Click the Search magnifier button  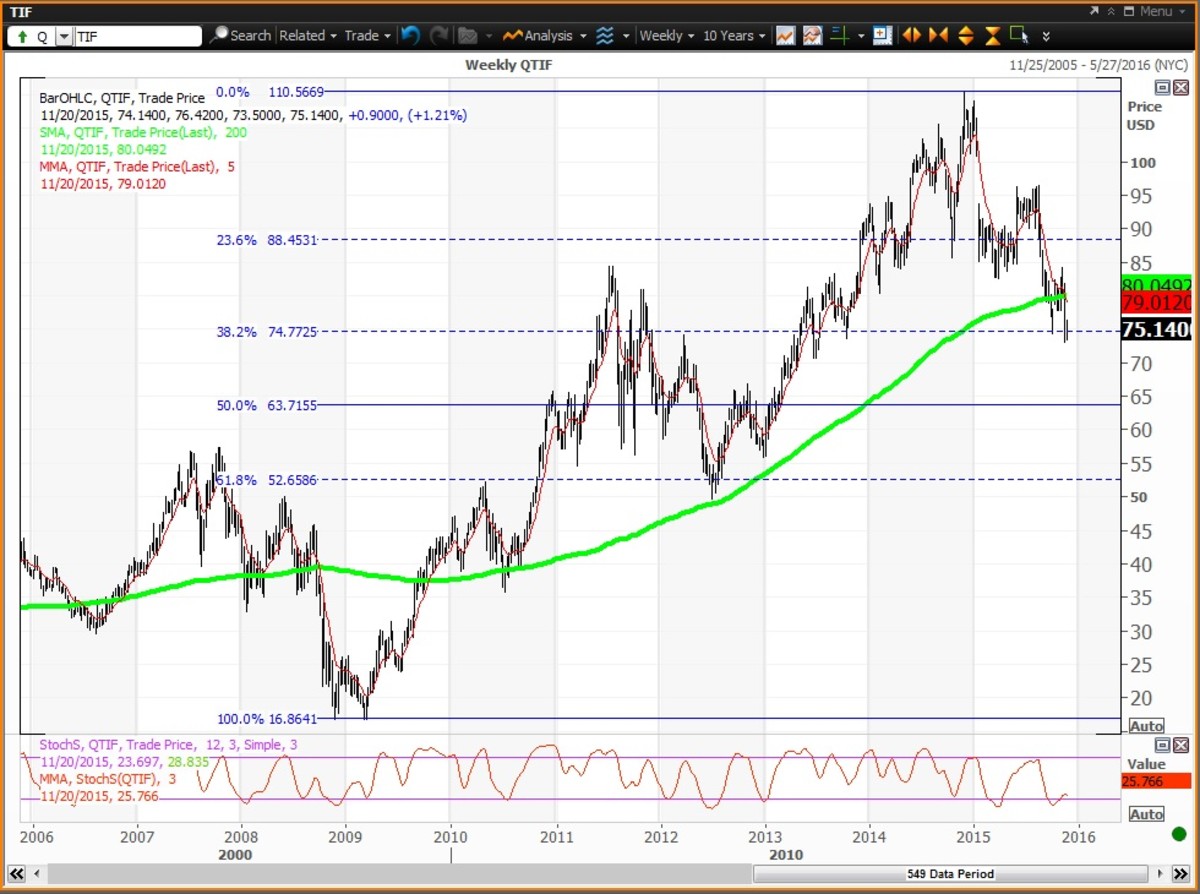(x=240, y=36)
